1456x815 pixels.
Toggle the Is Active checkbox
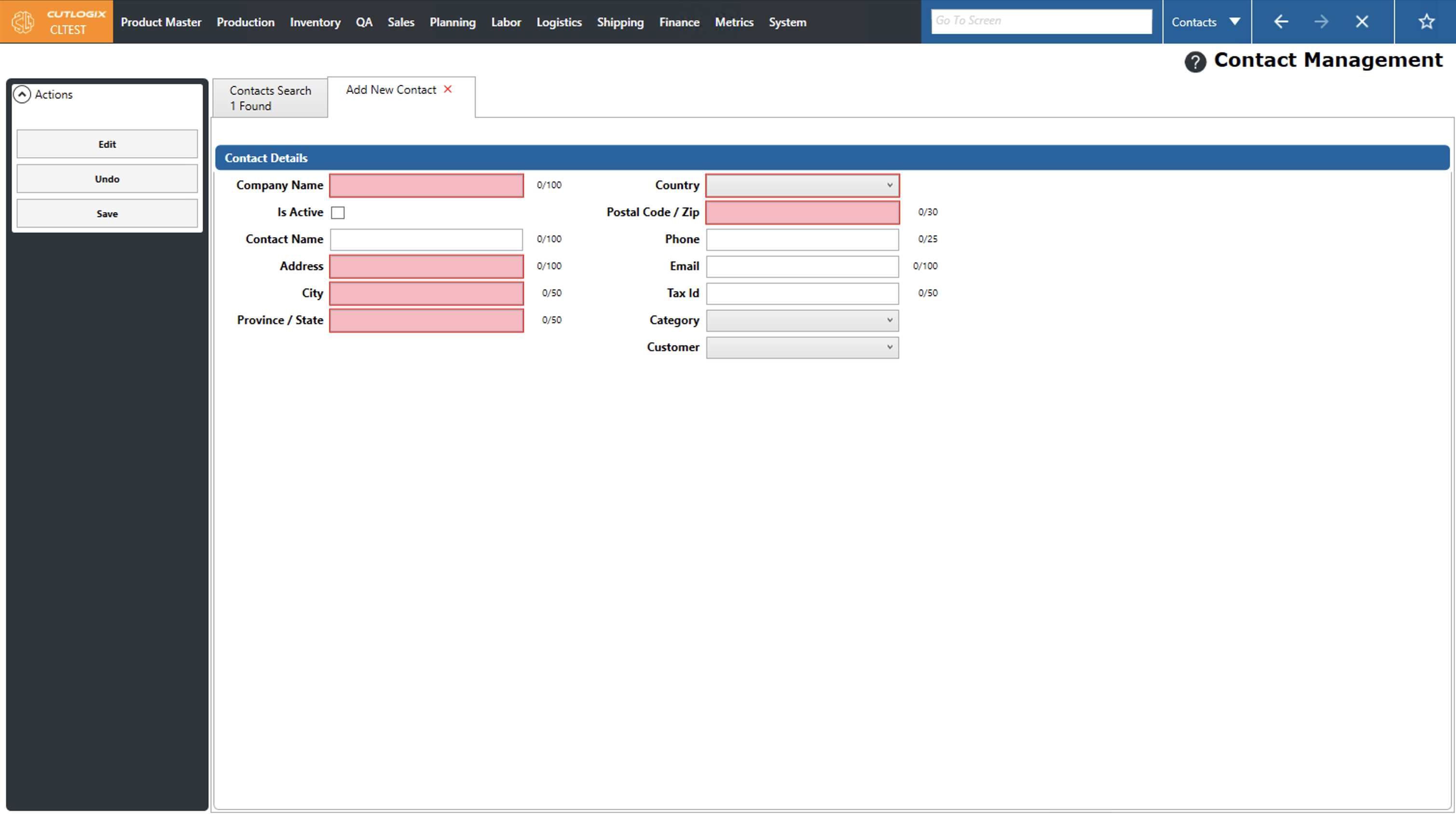(337, 213)
